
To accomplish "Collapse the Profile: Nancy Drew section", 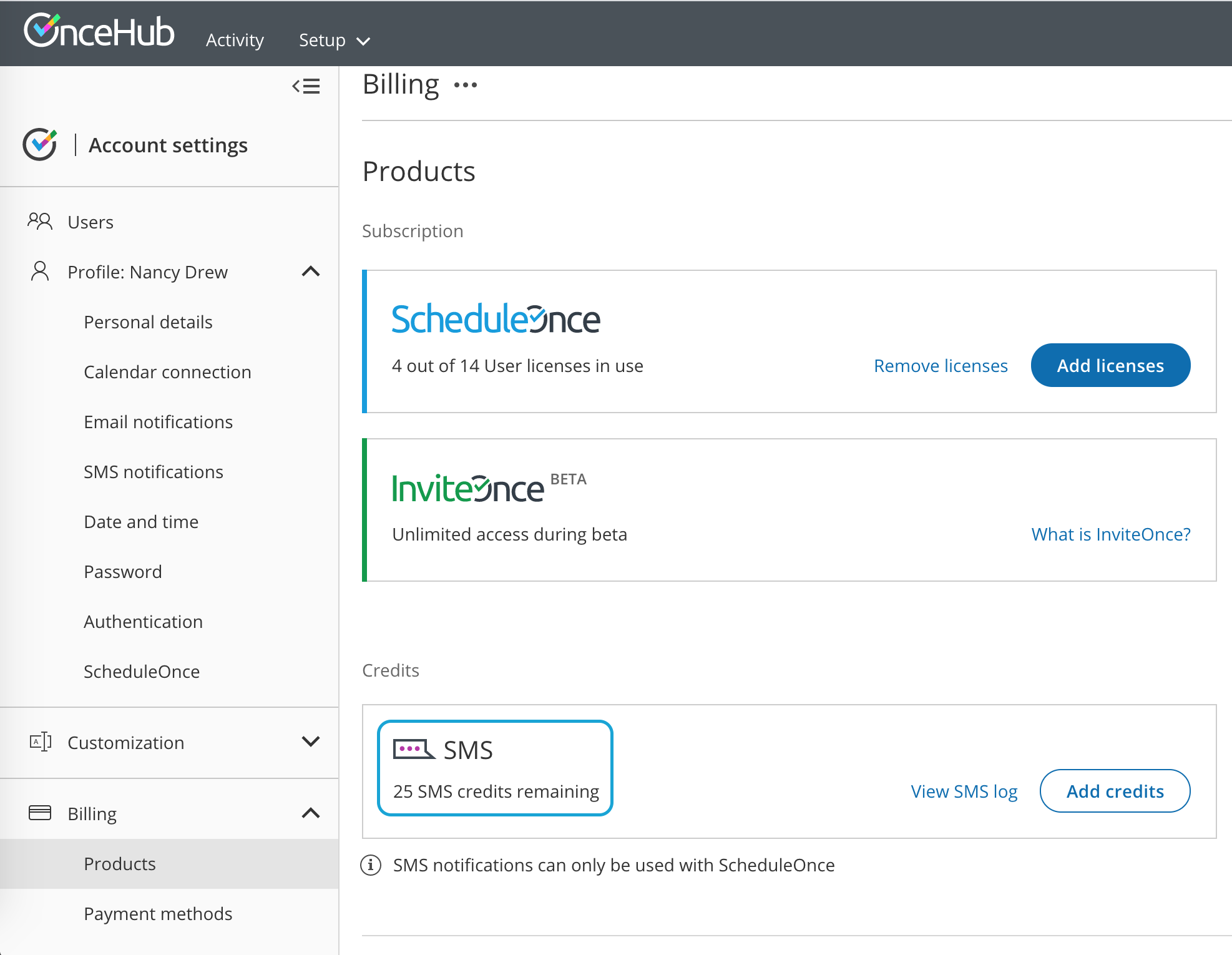I will (x=311, y=272).
